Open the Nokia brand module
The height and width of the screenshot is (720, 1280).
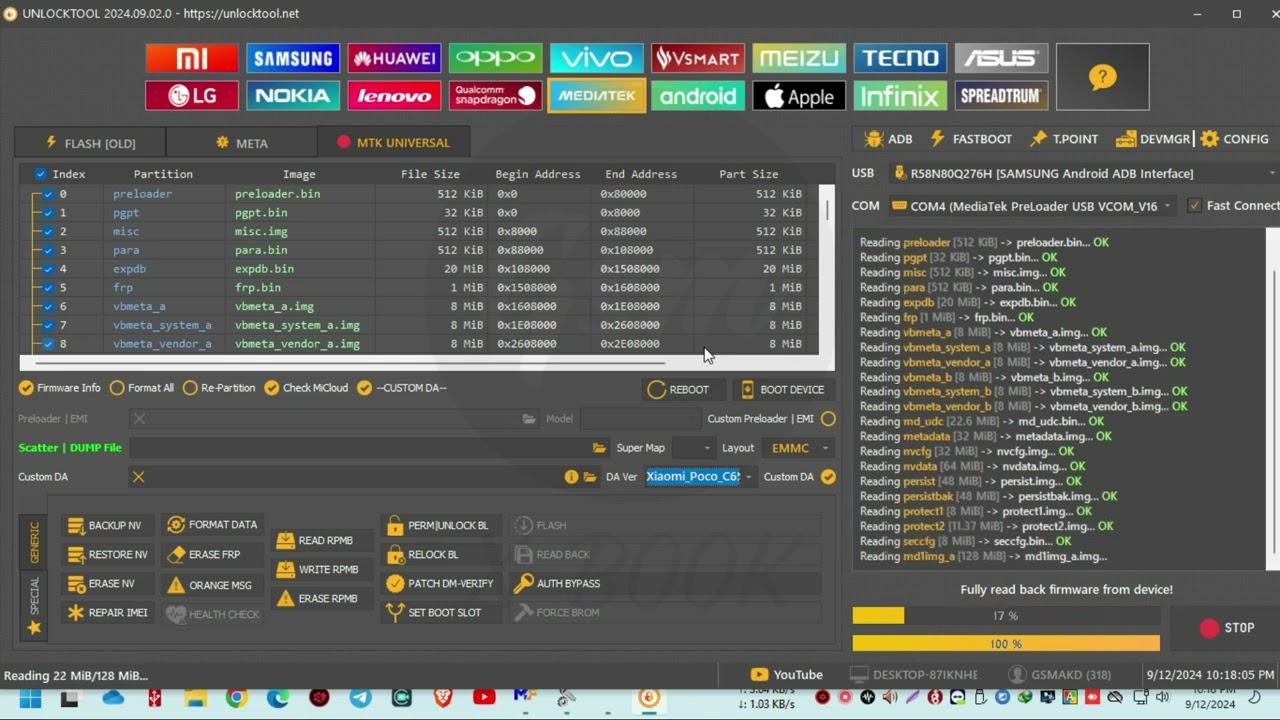point(293,96)
